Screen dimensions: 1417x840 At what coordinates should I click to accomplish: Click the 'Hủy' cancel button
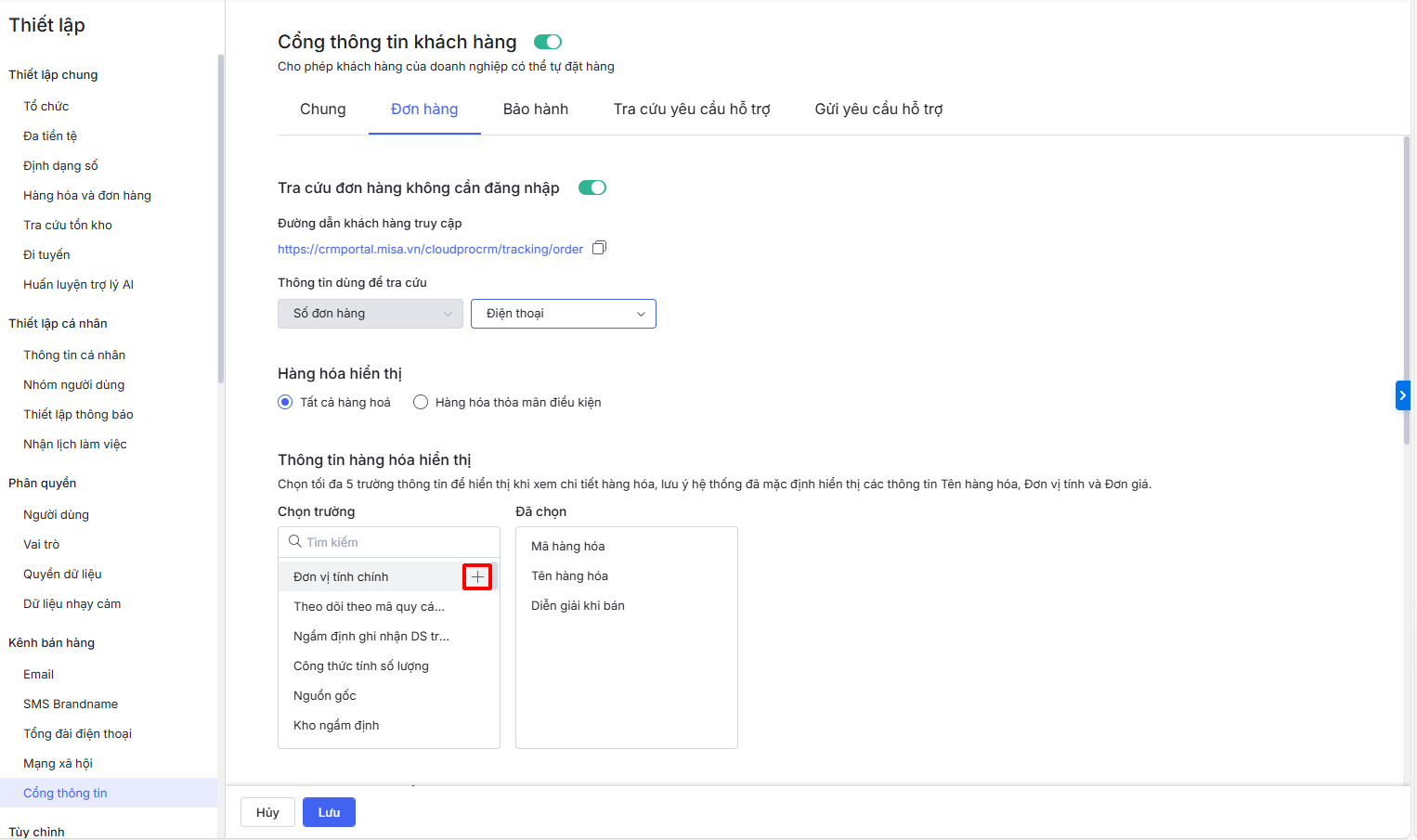pos(267,812)
